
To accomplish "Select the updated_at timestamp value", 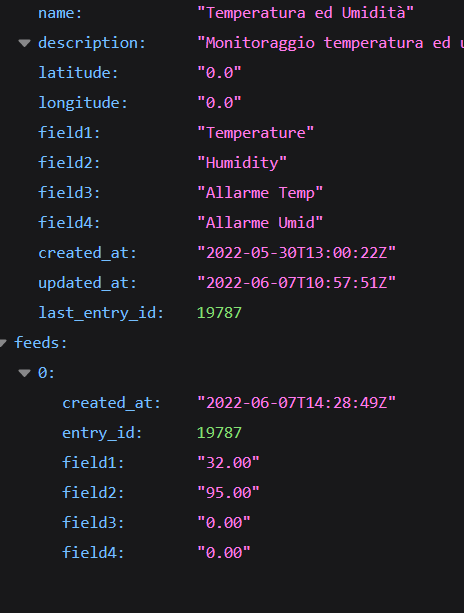I will click(x=296, y=283).
